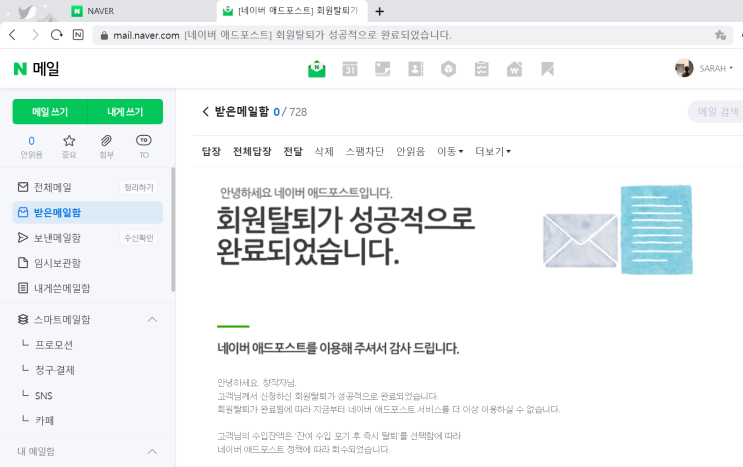
Task: Open the Naver Office checklist icon
Action: pos(481,69)
